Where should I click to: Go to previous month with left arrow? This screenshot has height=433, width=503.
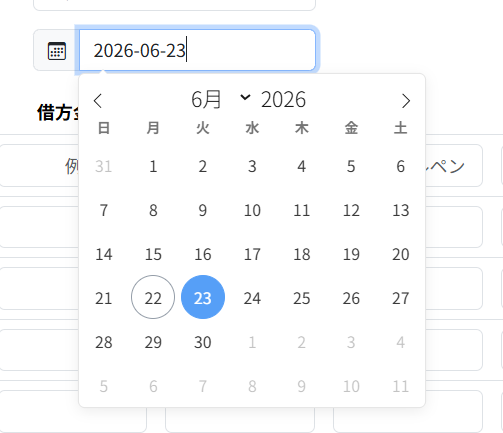97,101
